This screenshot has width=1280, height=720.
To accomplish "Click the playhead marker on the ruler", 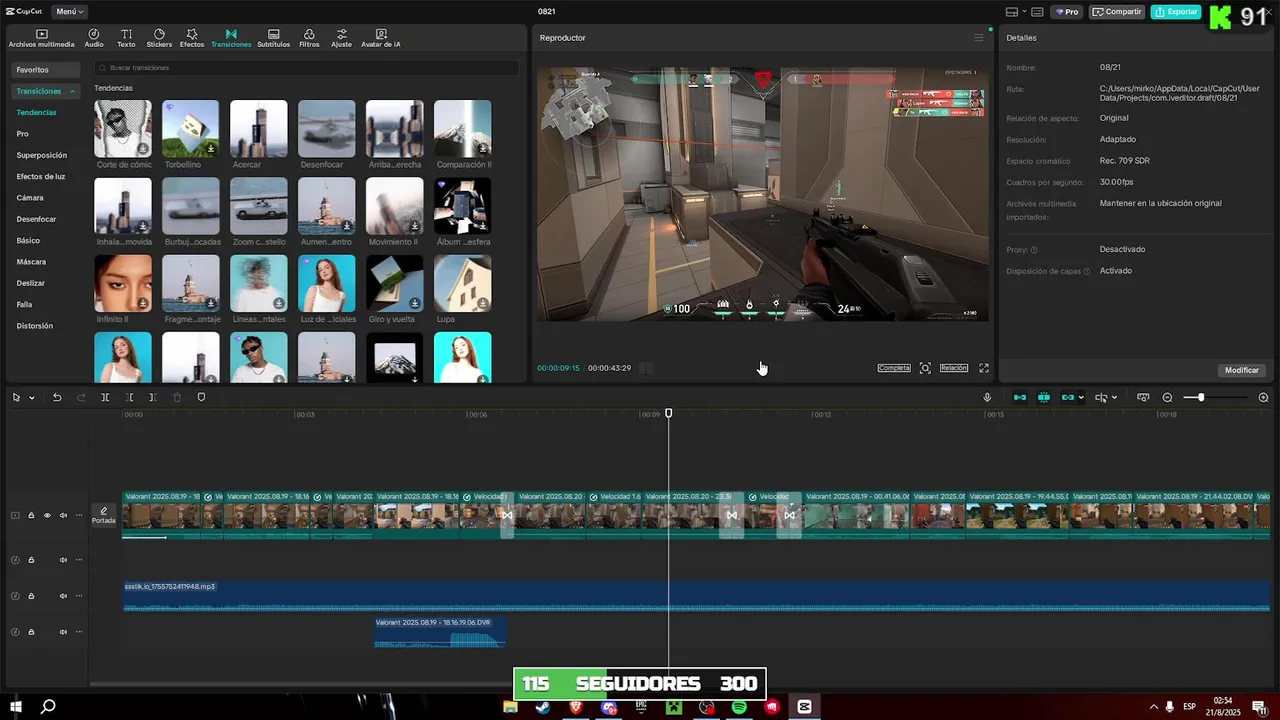I will 669,413.
